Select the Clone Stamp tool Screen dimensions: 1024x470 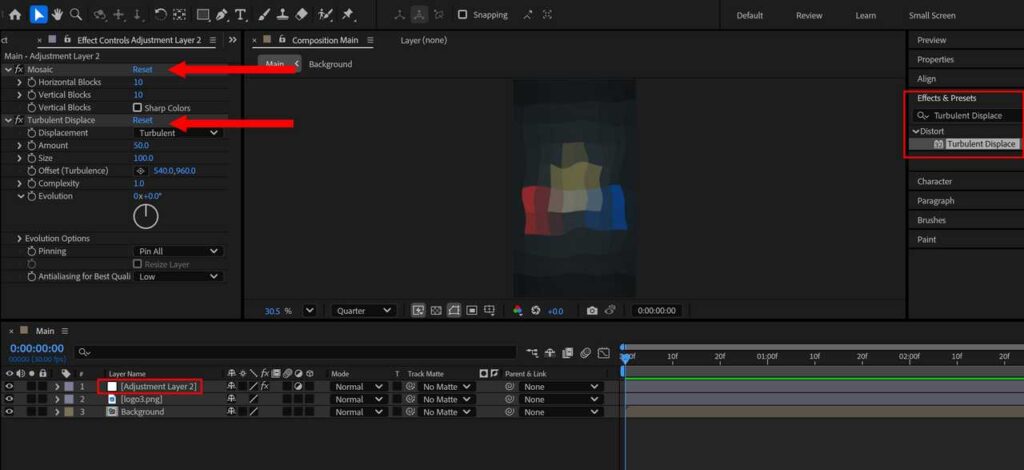pos(283,14)
